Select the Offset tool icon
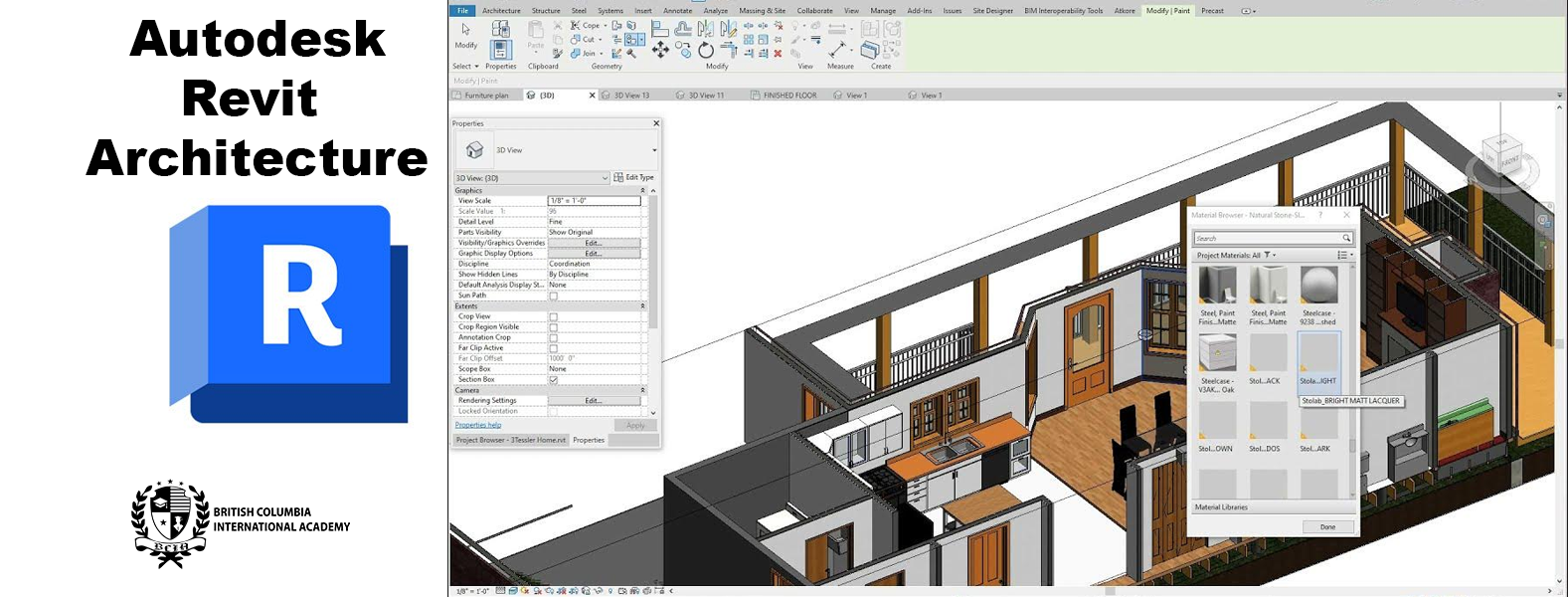1568x597 pixels. click(683, 29)
